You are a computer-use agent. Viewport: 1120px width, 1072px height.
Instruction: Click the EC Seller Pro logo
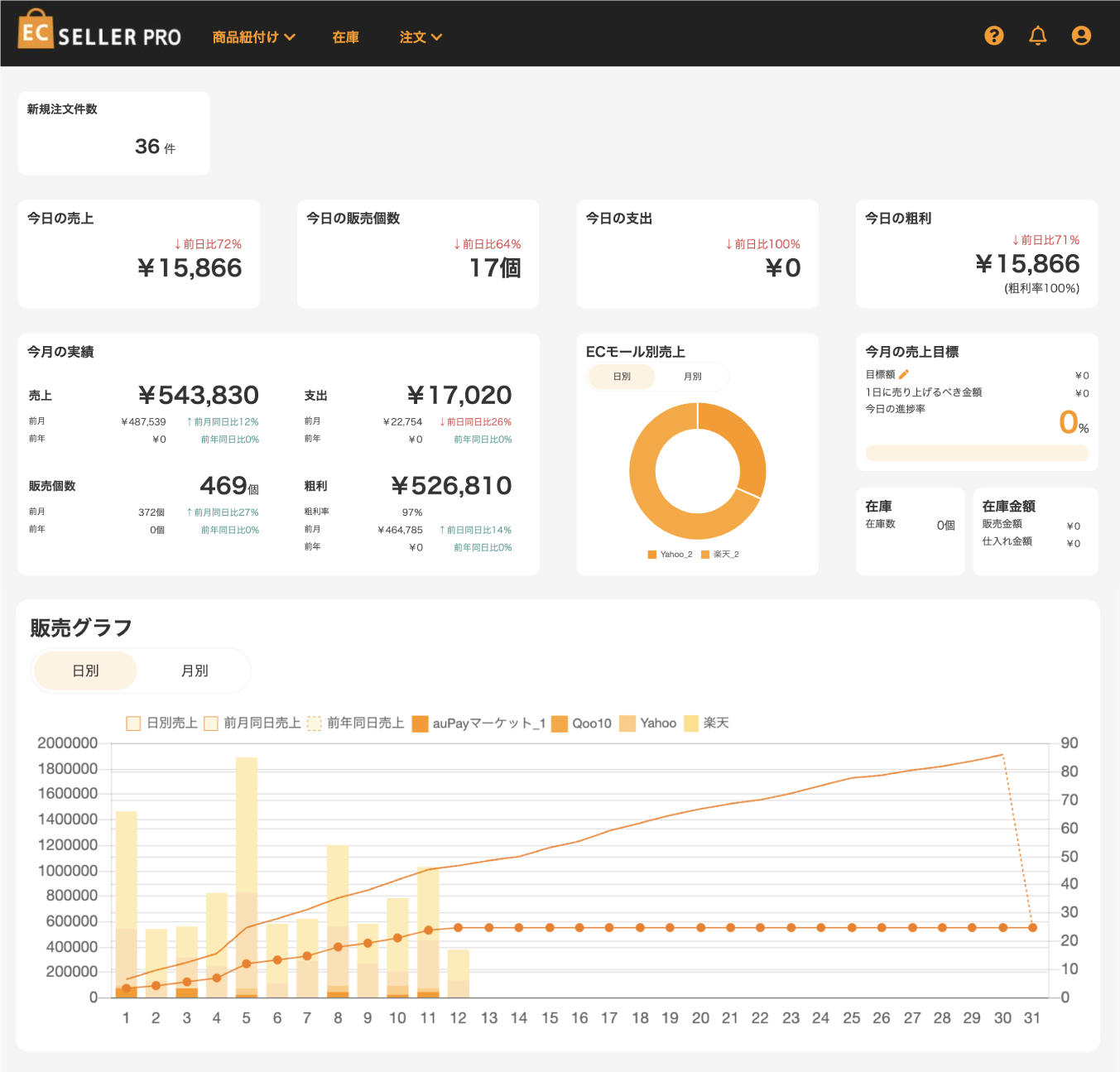coord(99,31)
